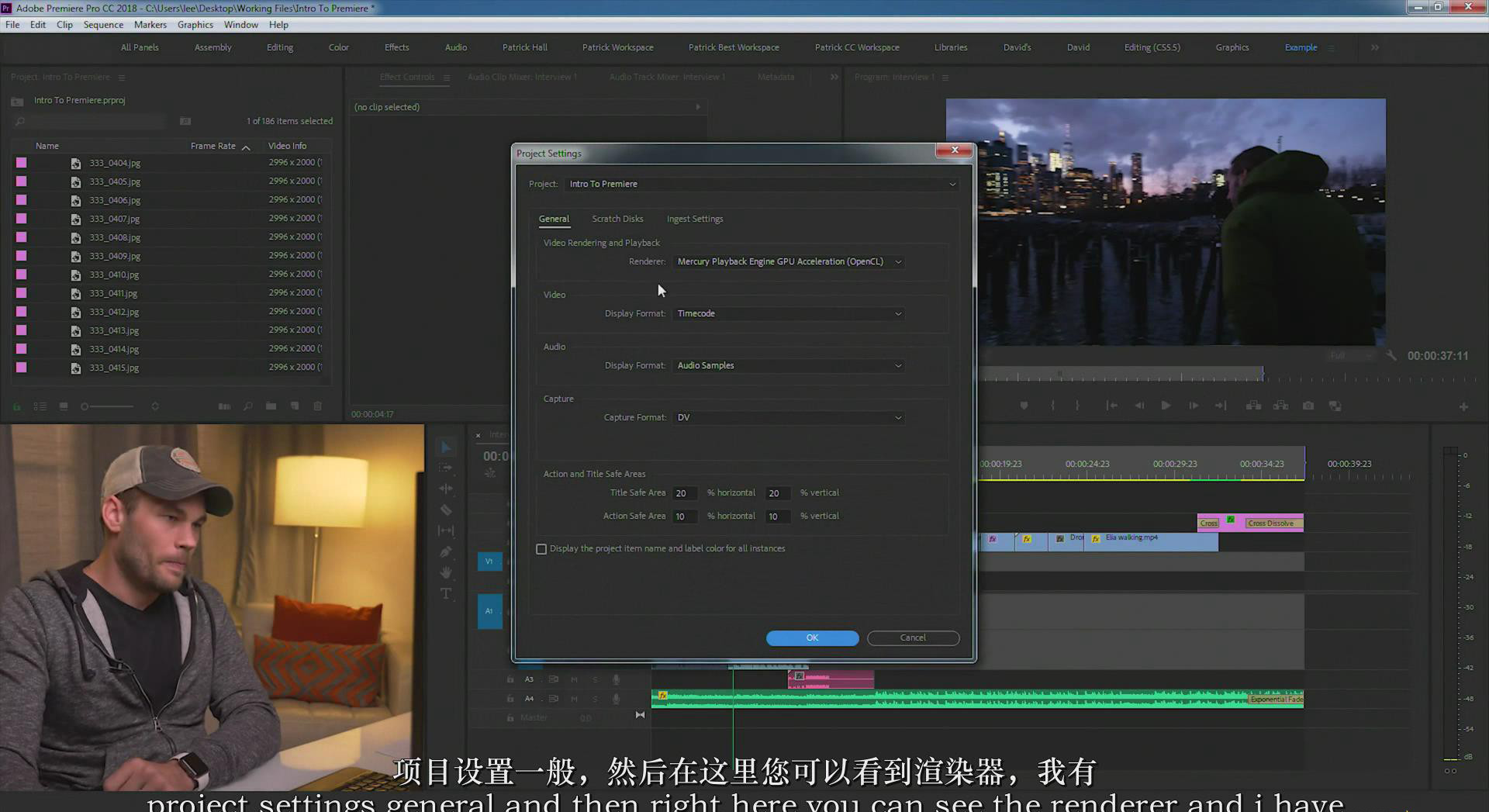Confirm Project Settings with OK
Screen dimensions: 1489x812
coord(812,638)
